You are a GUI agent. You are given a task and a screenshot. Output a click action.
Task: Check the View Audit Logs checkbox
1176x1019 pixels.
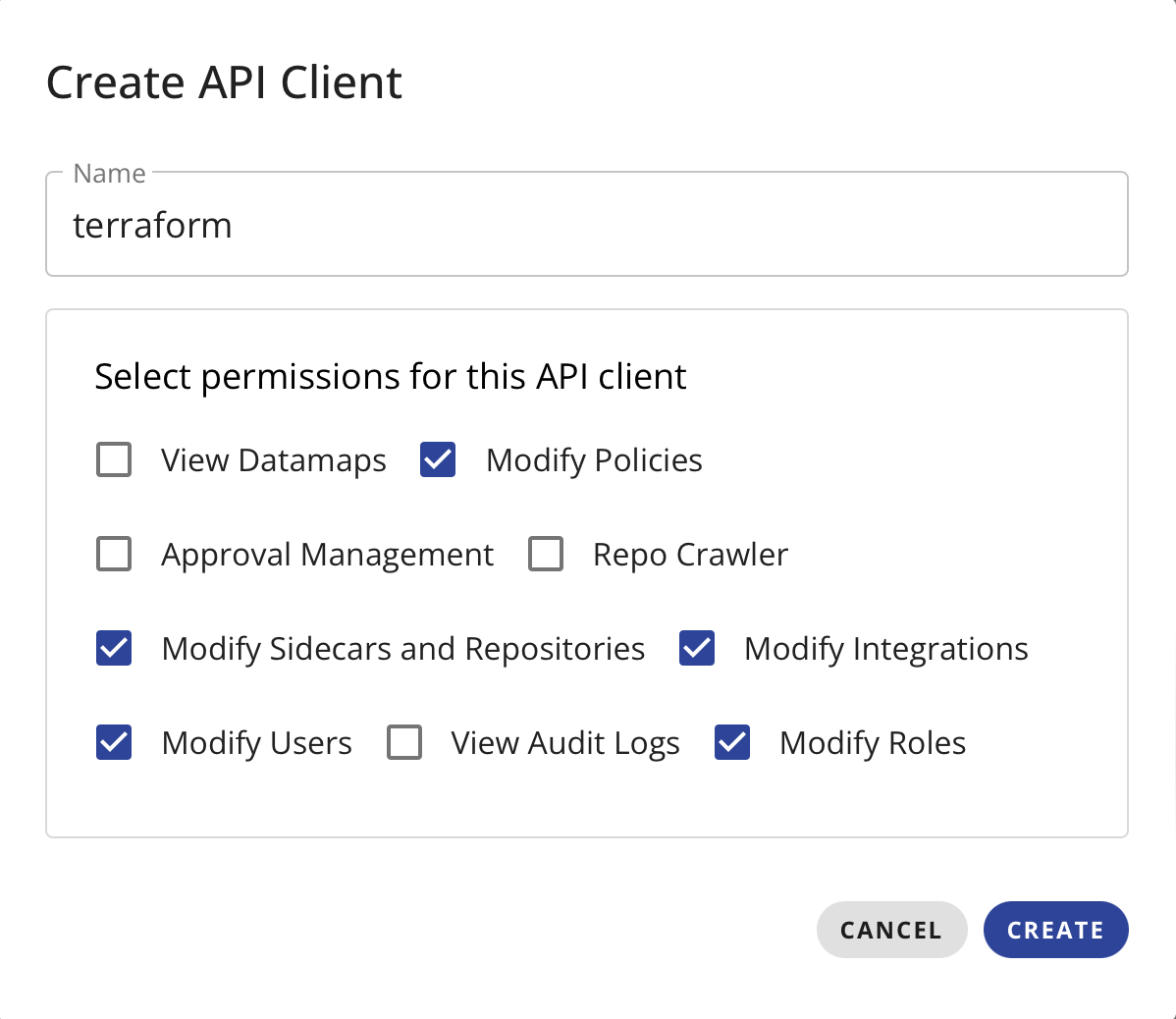(x=404, y=742)
